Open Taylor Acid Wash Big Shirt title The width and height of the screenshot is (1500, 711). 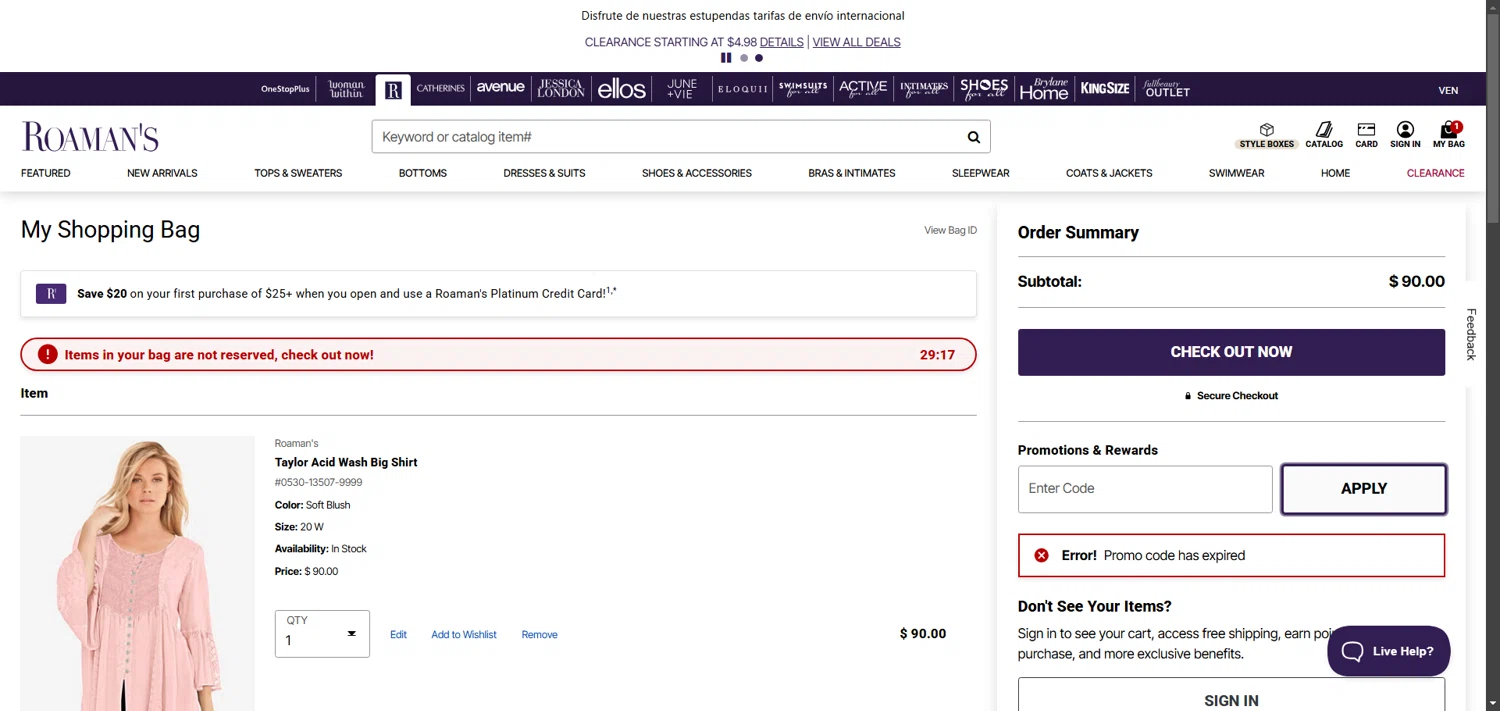pyautogui.click(x=346, y=462)
